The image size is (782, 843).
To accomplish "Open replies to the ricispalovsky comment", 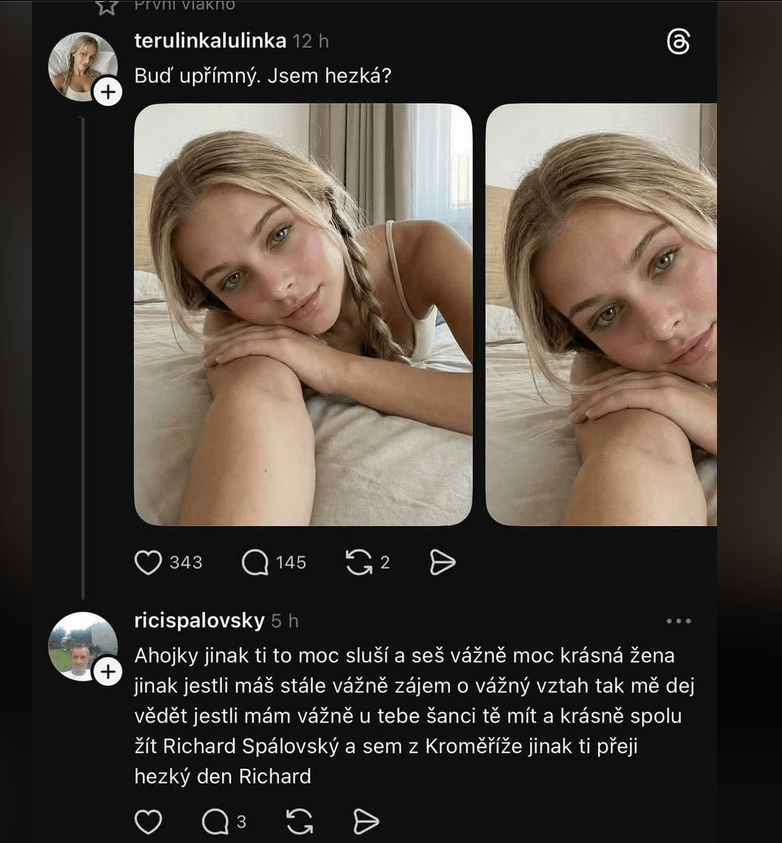I will [215, 822].
